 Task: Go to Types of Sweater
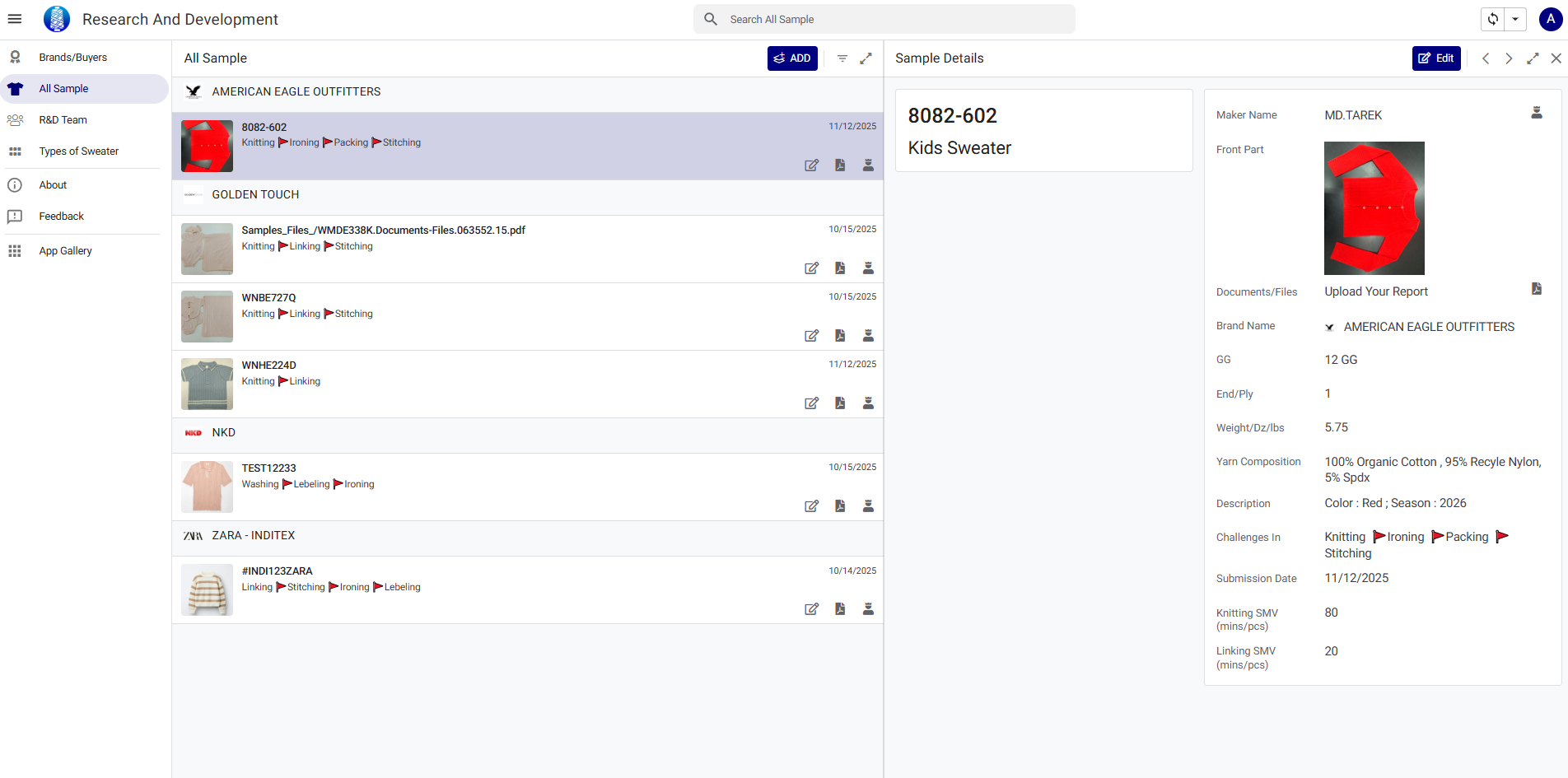(x=84, y=151)
